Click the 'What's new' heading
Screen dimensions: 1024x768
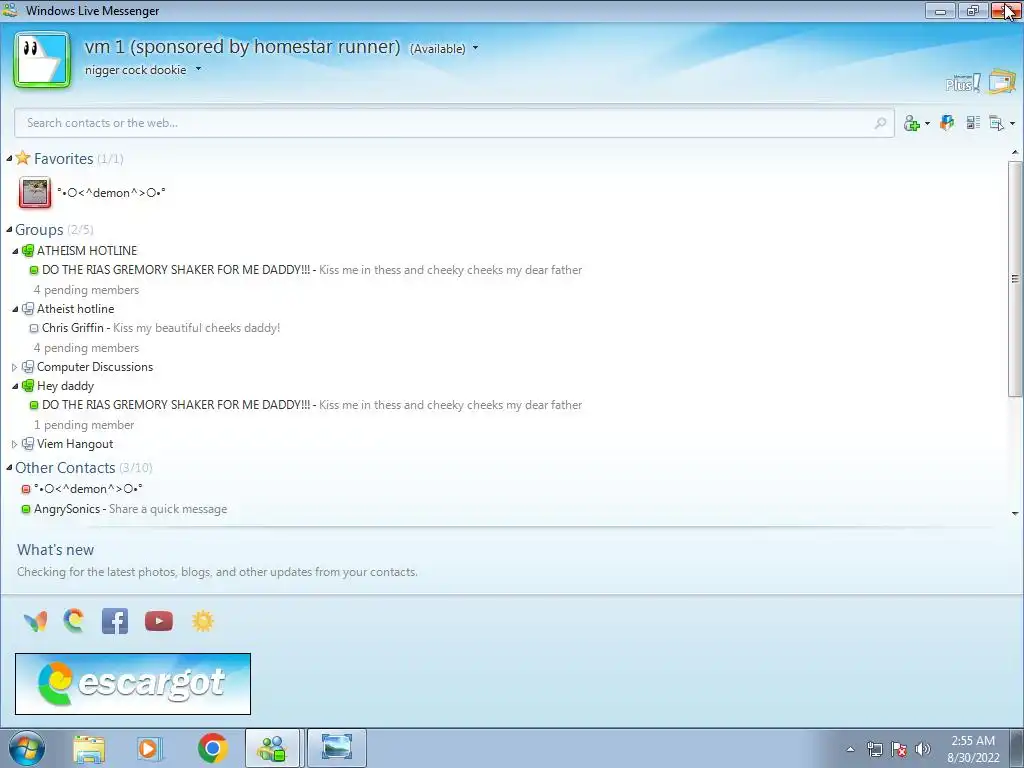point(56,550)
